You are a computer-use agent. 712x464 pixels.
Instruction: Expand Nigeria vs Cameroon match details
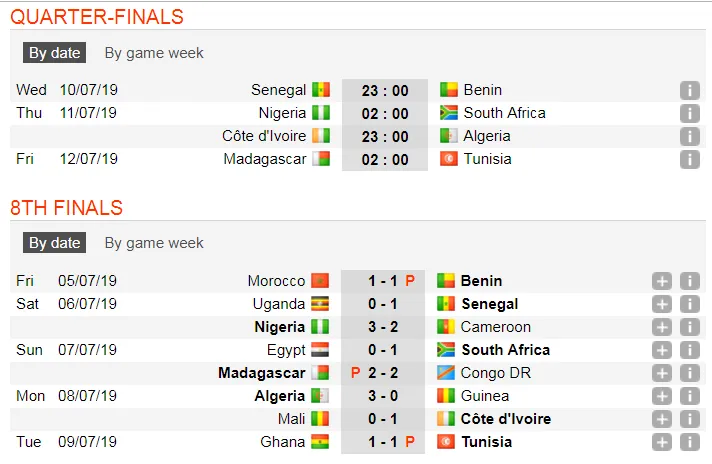[662, 327]
